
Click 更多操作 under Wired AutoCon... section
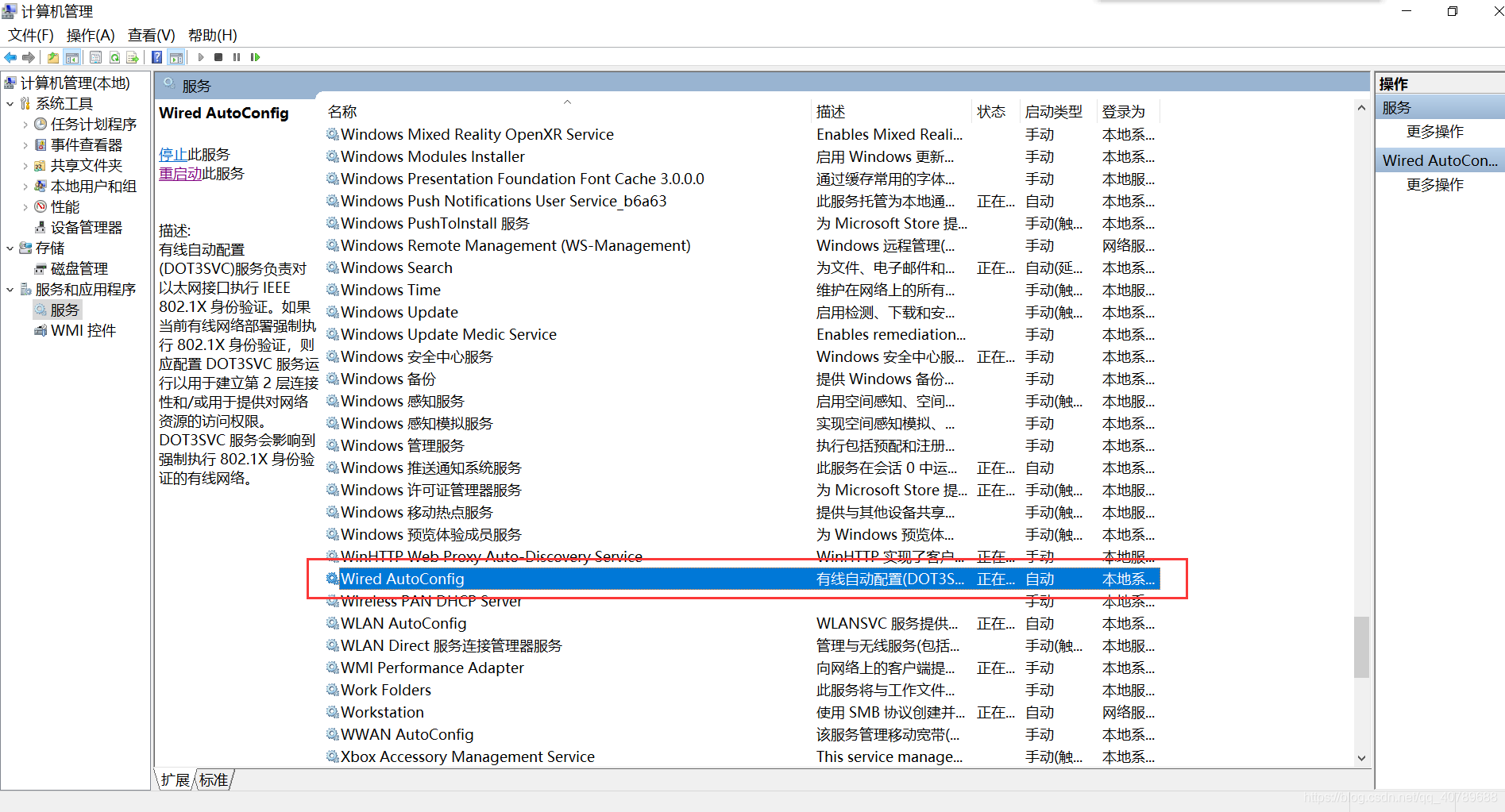click(1434, 184)
